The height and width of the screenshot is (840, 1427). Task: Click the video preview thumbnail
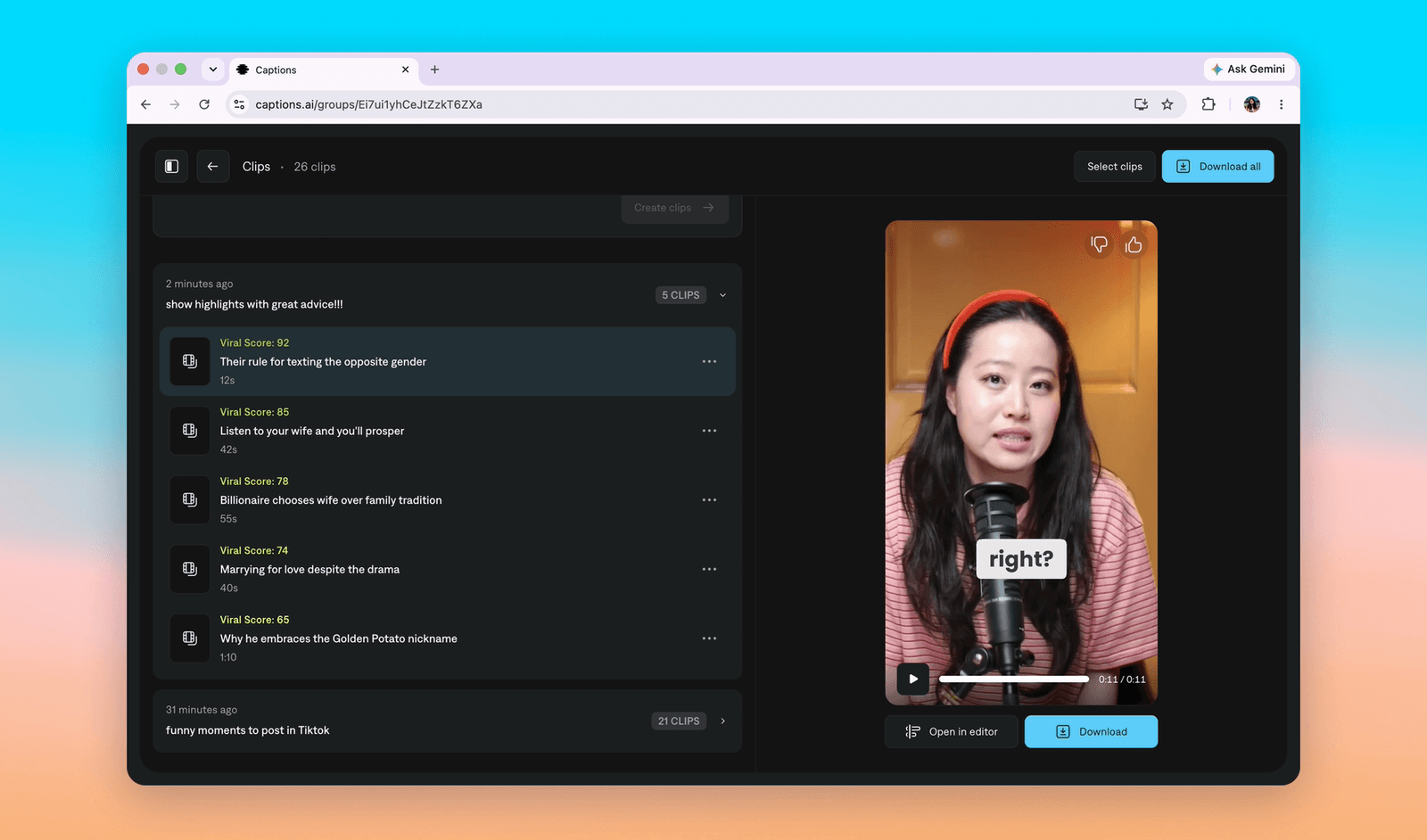(x=1021, y=463)
